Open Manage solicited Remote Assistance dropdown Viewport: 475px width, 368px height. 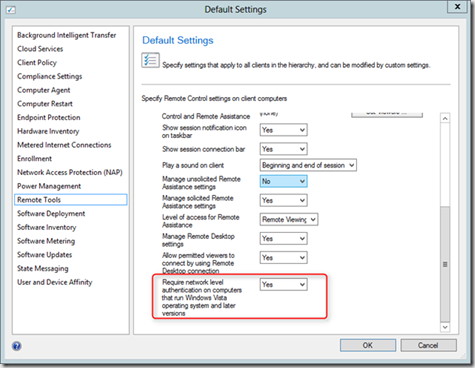pos(283,200)
